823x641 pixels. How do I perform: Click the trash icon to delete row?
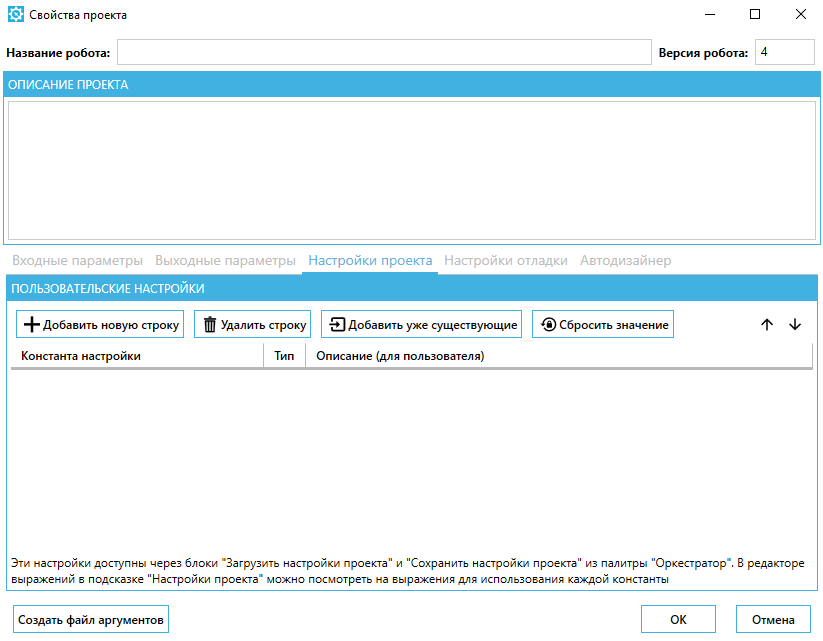210,325
